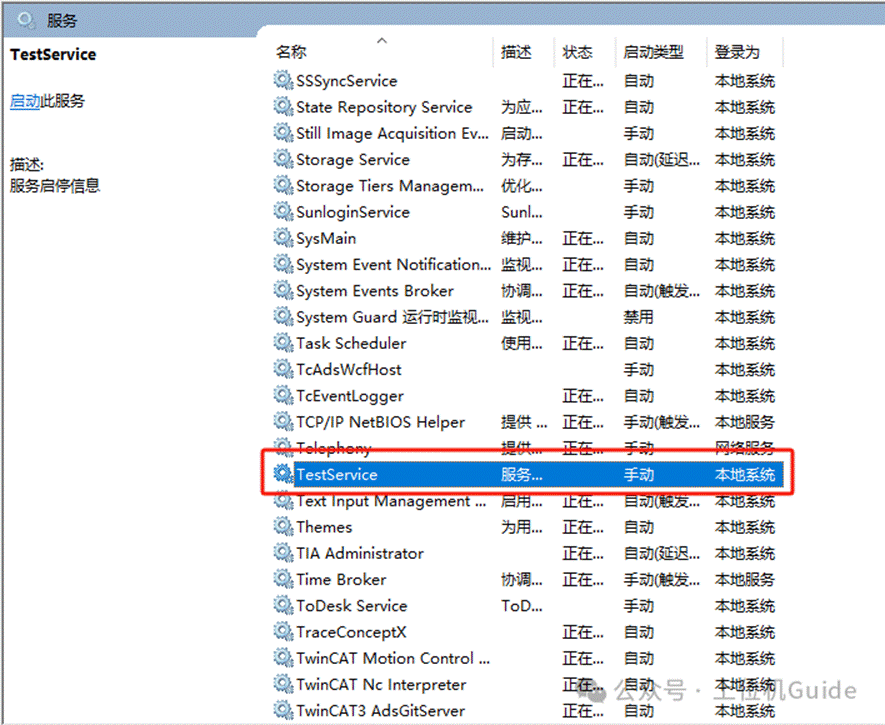Image resolution: width=885 pixels, height=725 pixels.
Task: Click 本地服务 login for Time Broker
Action: point(744,579)
